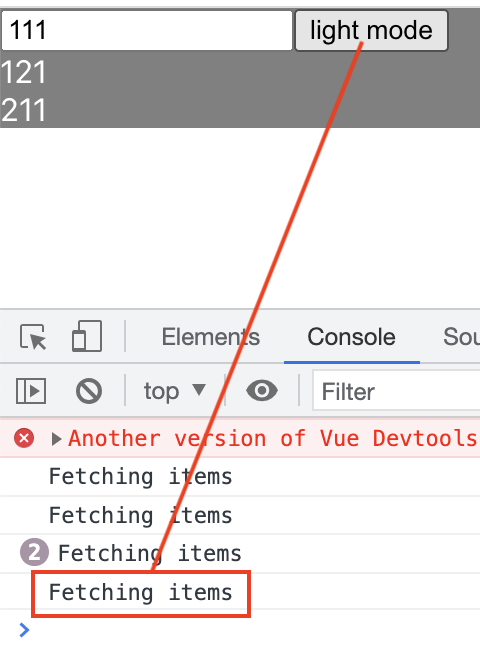Screen dimensions: 480x652
Task: Select the Console tab
Action: (x=351, y=337)
